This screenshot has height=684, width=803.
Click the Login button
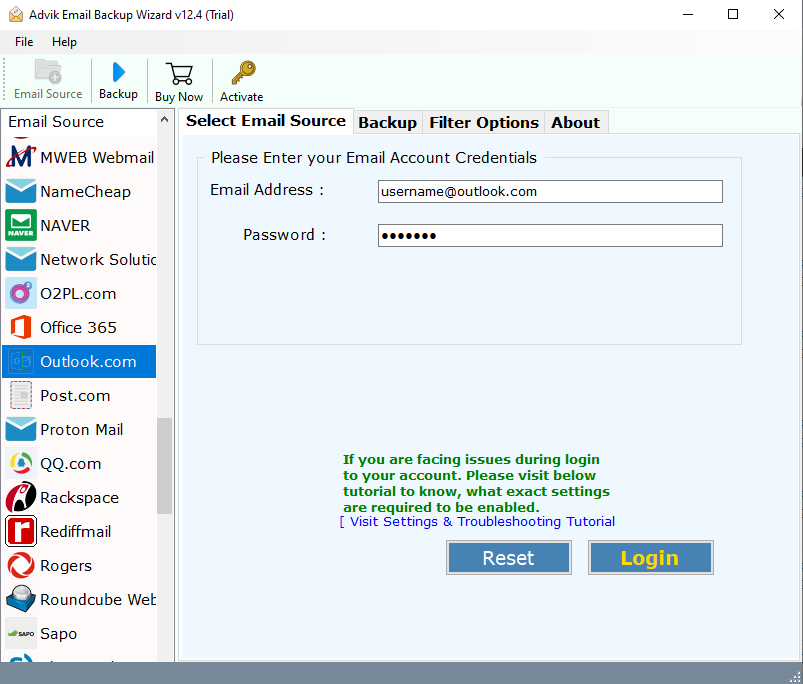(650, 558)
